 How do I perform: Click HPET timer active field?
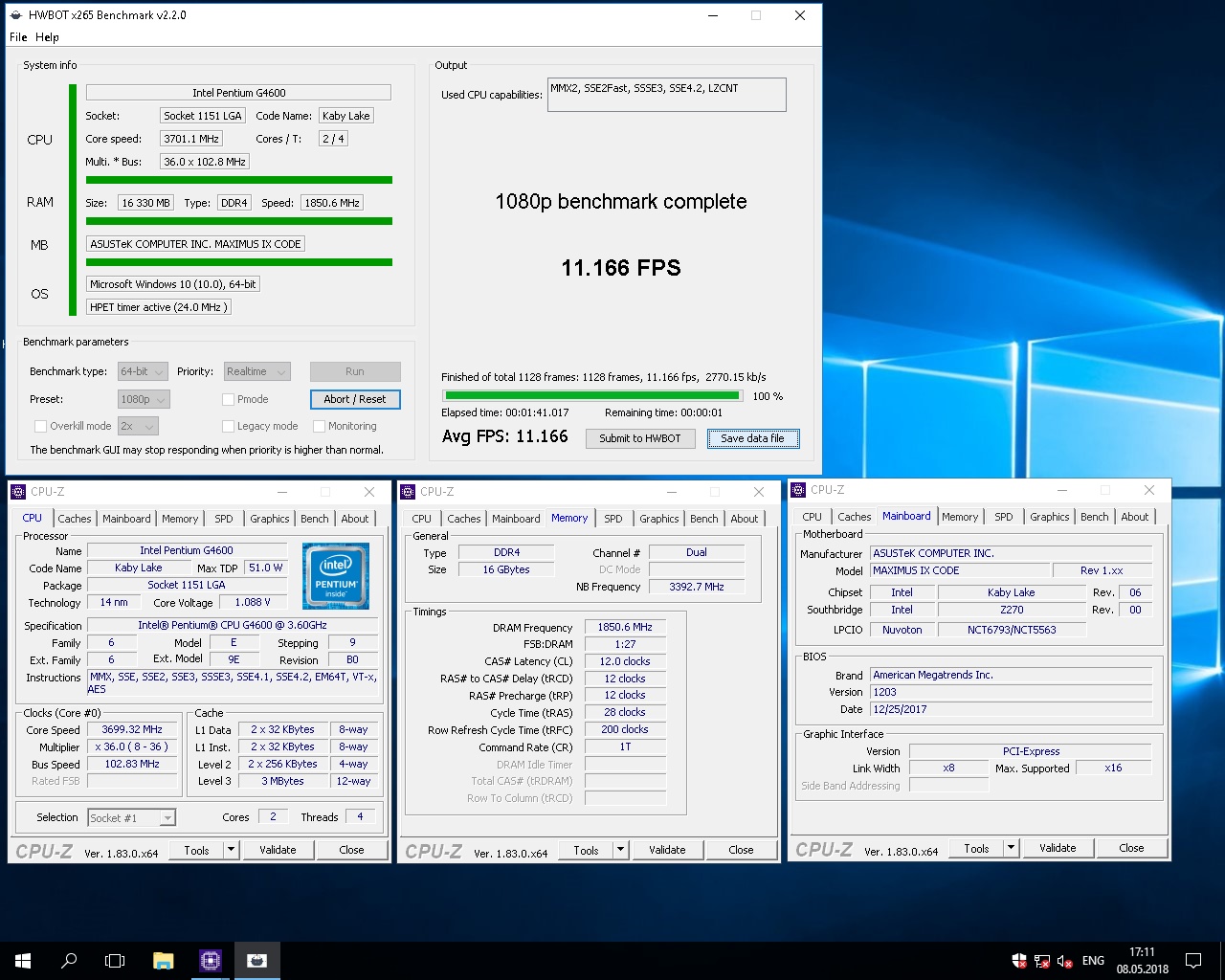158,307
